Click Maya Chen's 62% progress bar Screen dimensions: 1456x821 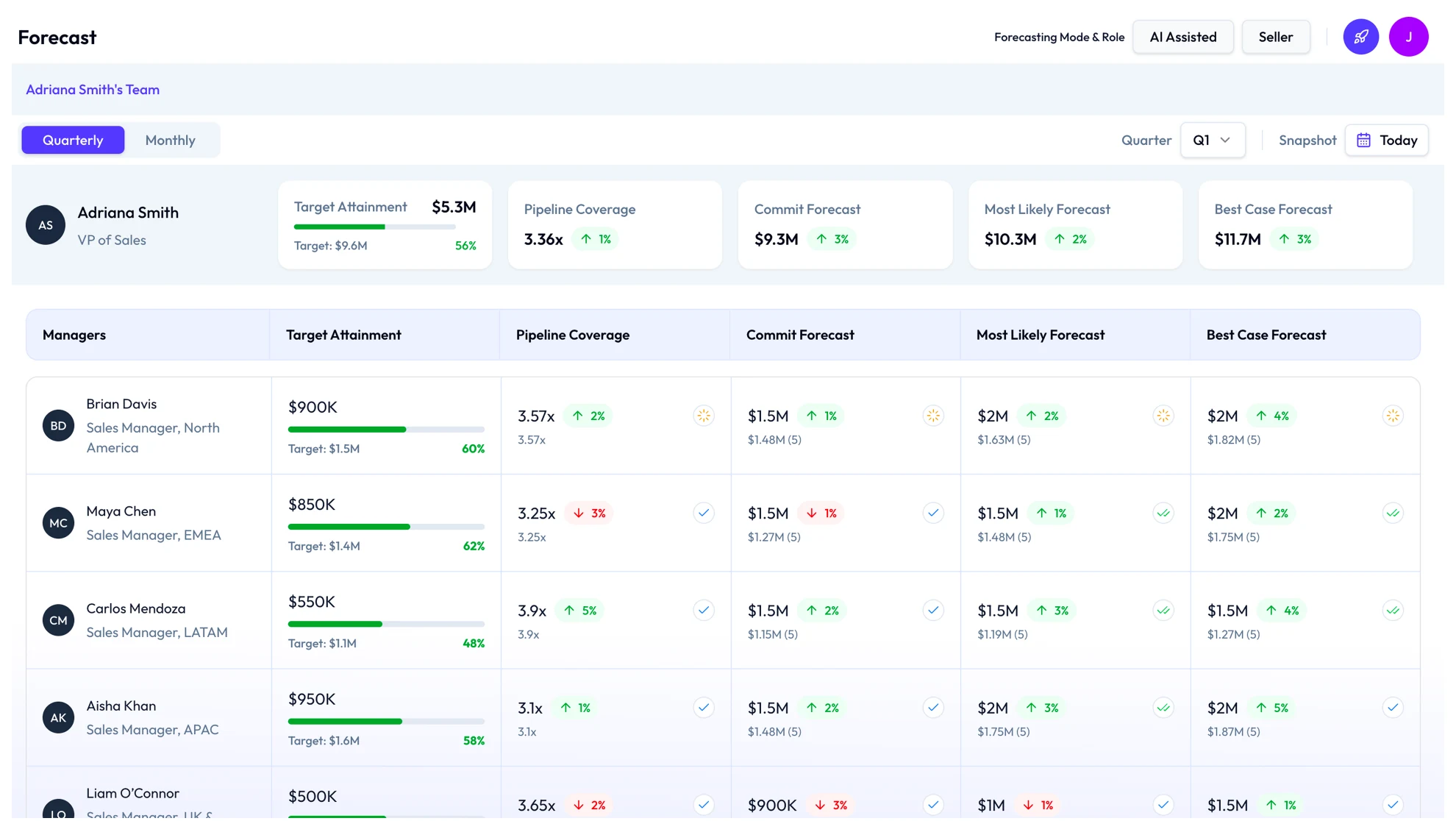click(386, 527)
